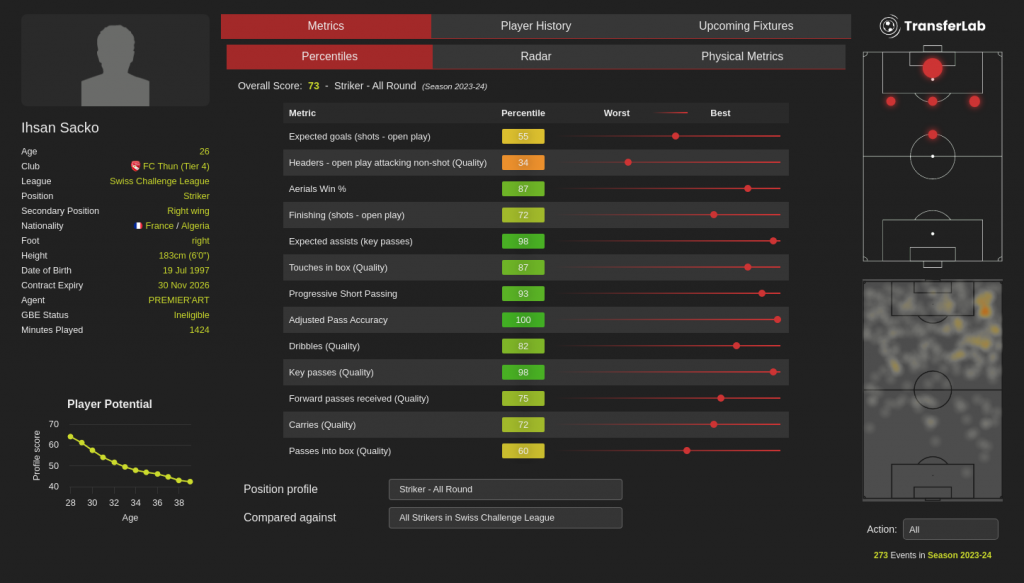This screenshot has width=1024, height=583.
Task: Click the France nationality flag icon
Action: [x=138, y=226]
